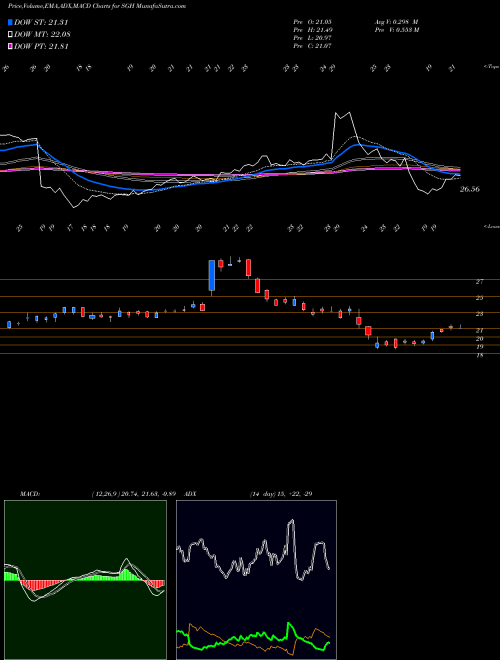
Task: Select the DOW ST: 21.31 label
Action: [41, 22]
